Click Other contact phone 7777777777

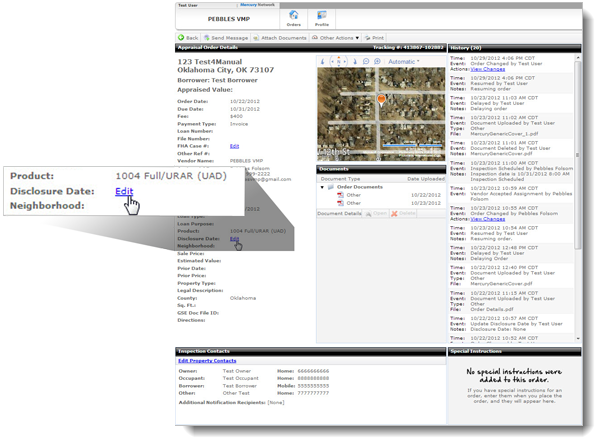click(x=313, y=393)
